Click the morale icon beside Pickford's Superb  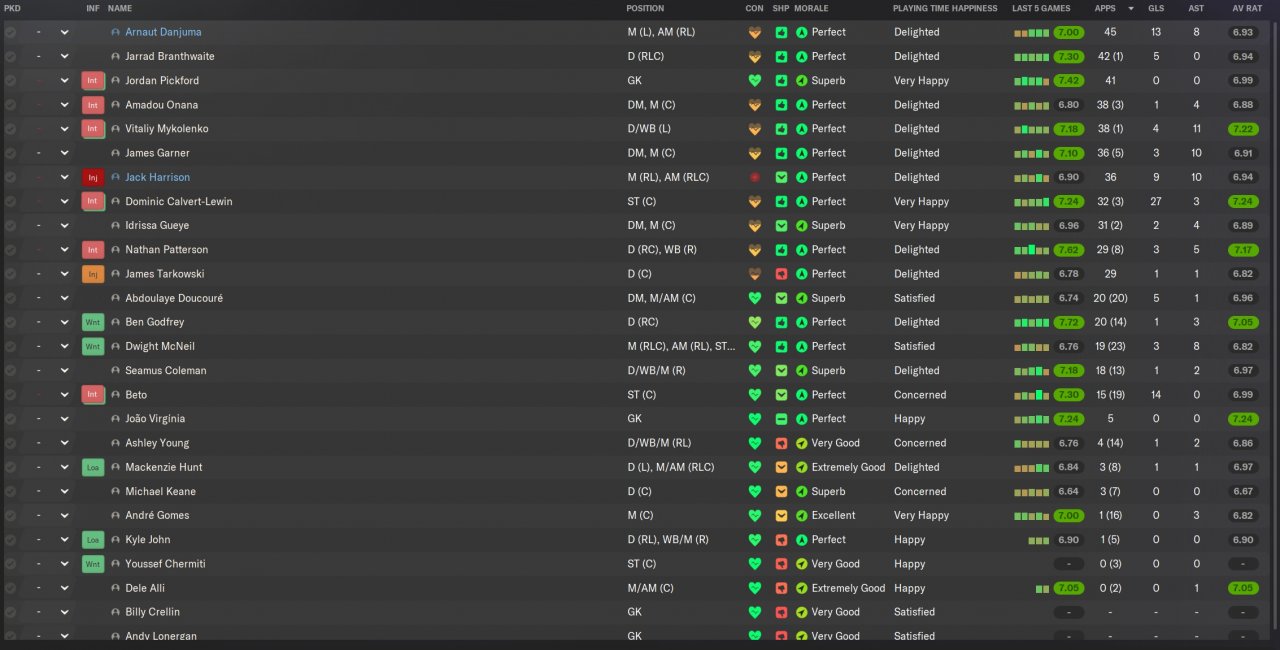pyautogui.click(x=802, y=80)
